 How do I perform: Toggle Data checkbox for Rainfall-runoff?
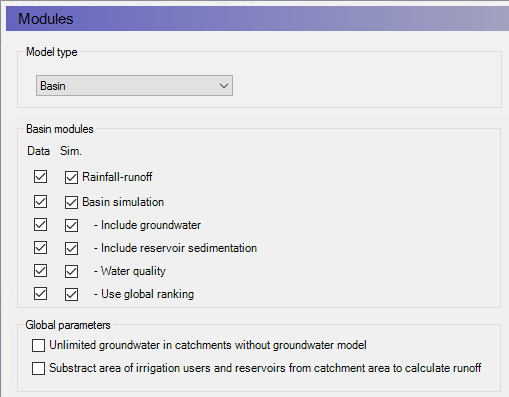40,177
